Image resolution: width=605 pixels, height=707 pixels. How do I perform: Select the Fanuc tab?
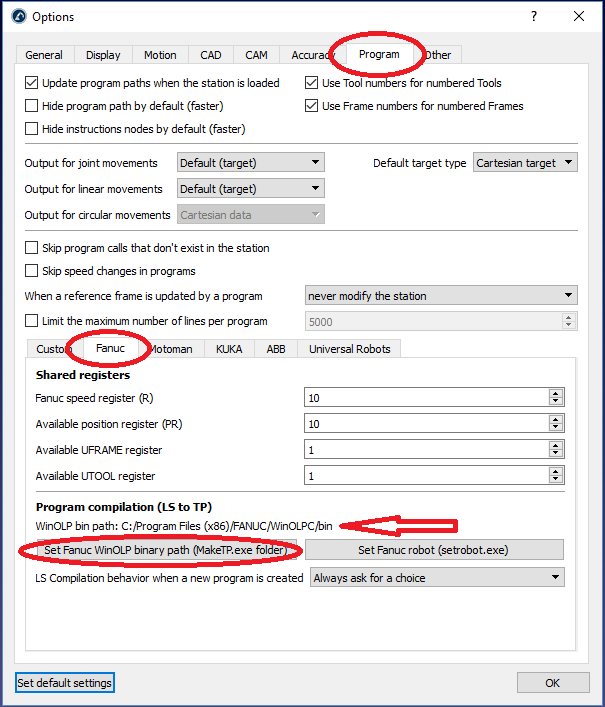coord(110,348)
